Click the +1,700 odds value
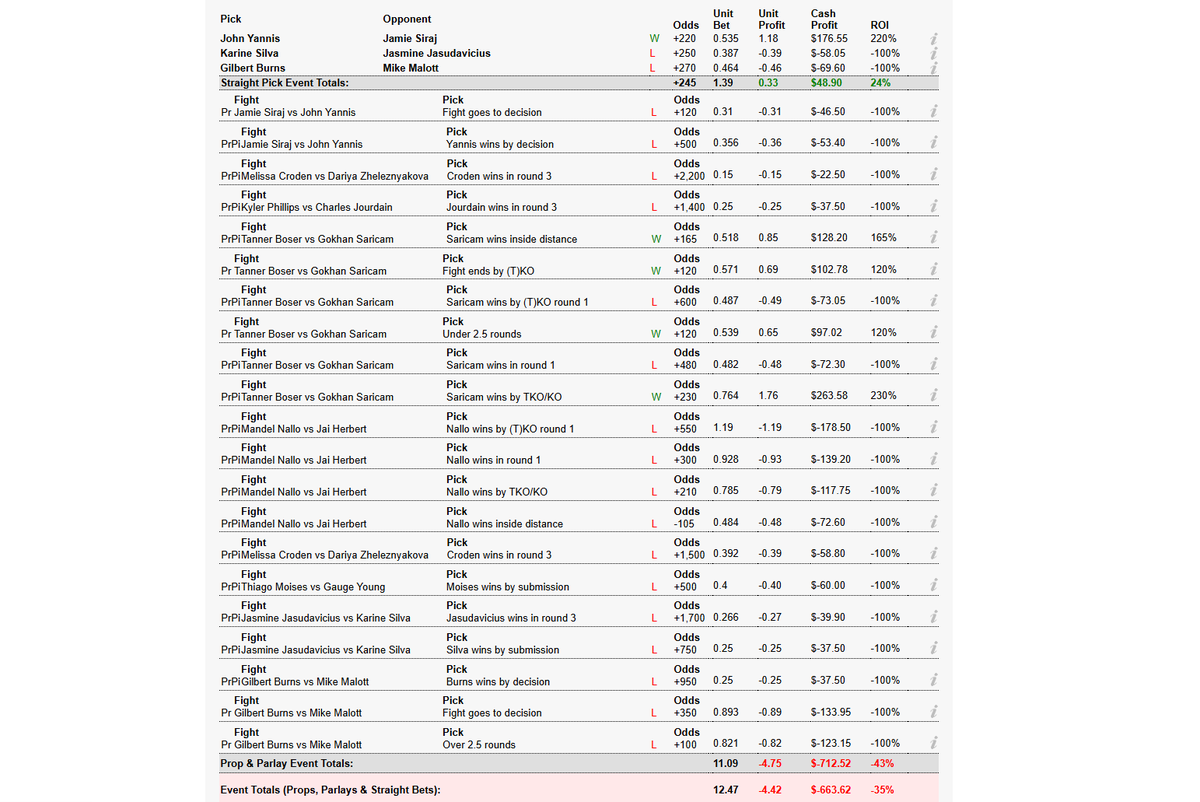The width and height of the screenshot is (1200, 802). [x=689, y=618]
